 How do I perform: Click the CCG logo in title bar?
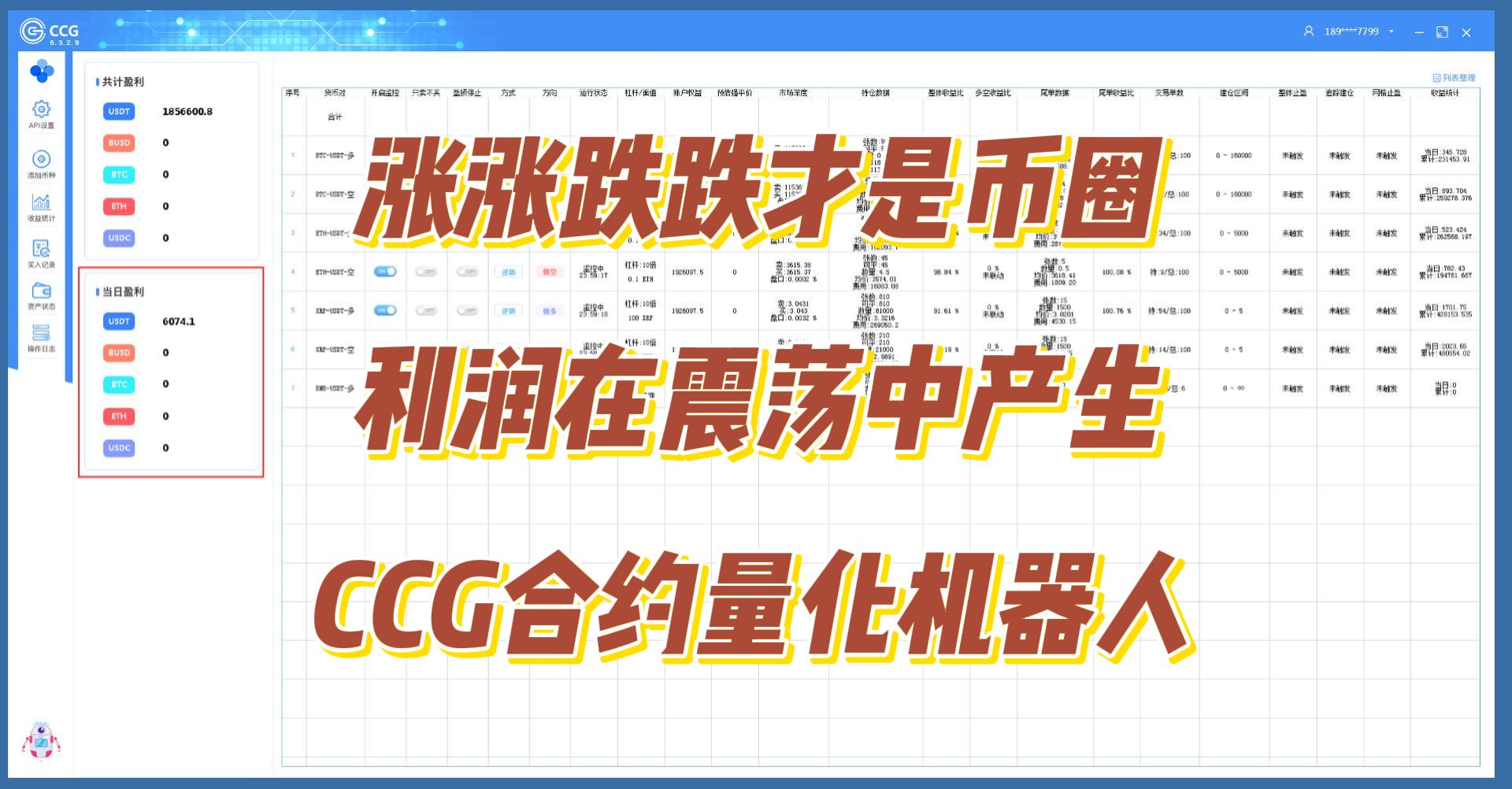point(49,31)
